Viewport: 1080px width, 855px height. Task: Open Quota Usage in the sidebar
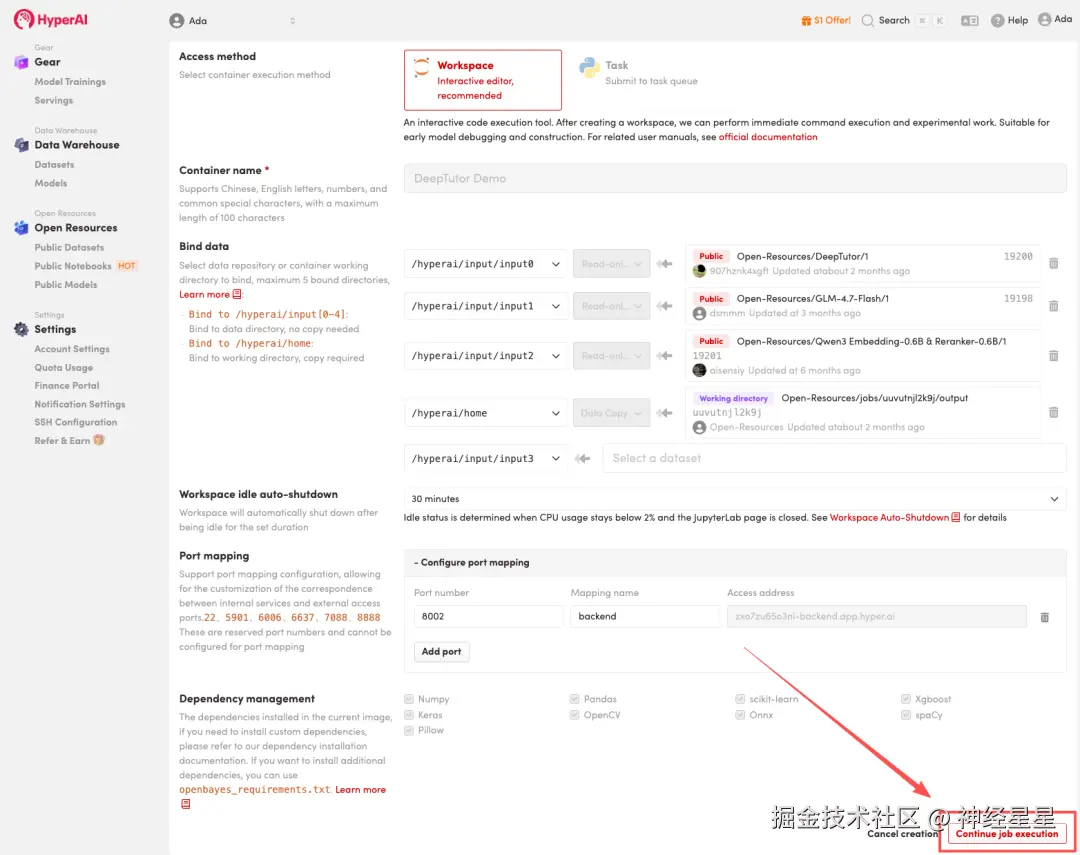[x=63, y=367]
